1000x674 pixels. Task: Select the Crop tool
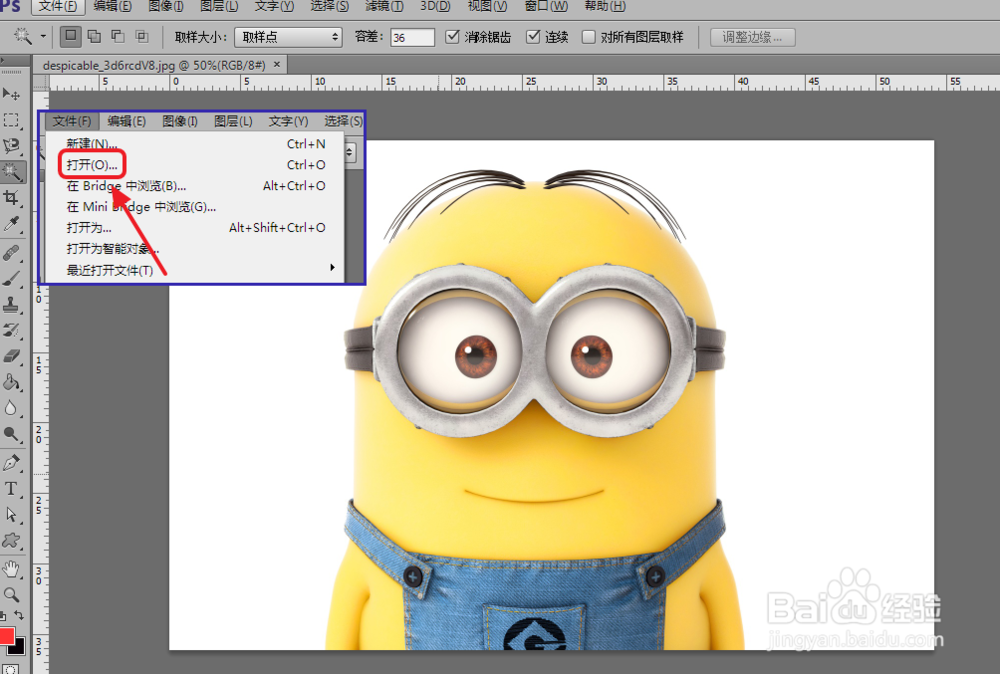11,198
